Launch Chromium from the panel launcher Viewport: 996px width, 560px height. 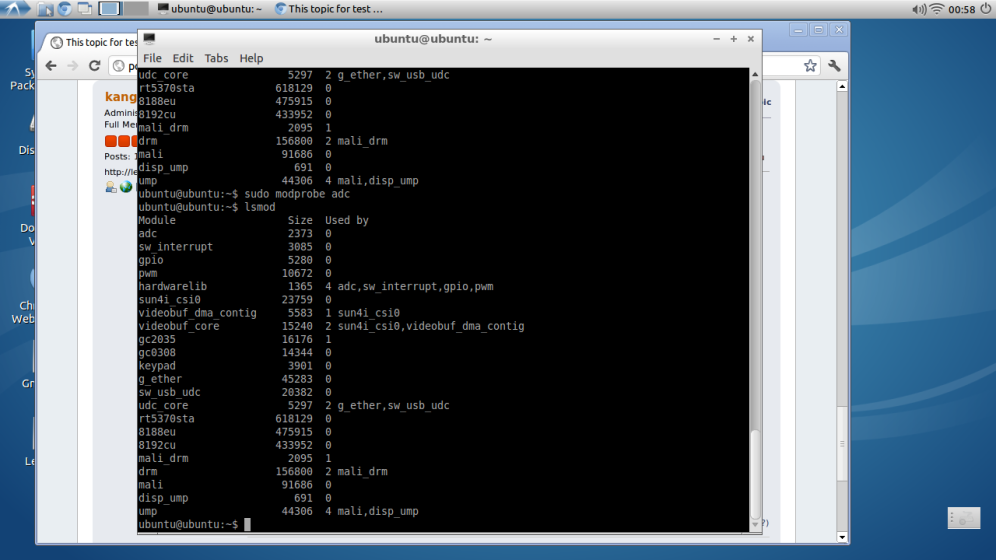click(64, 9)
